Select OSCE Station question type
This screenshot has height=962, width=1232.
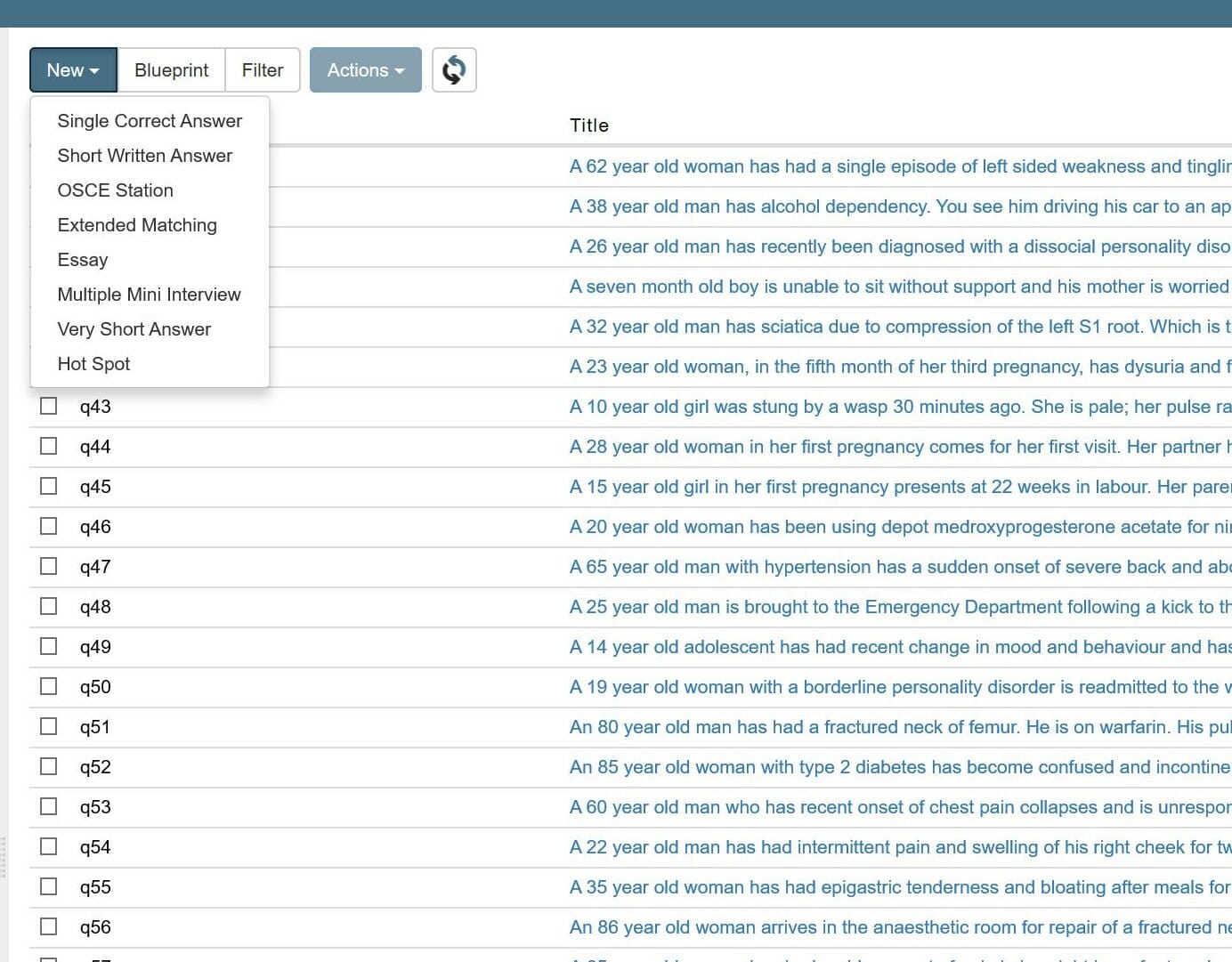115,190
